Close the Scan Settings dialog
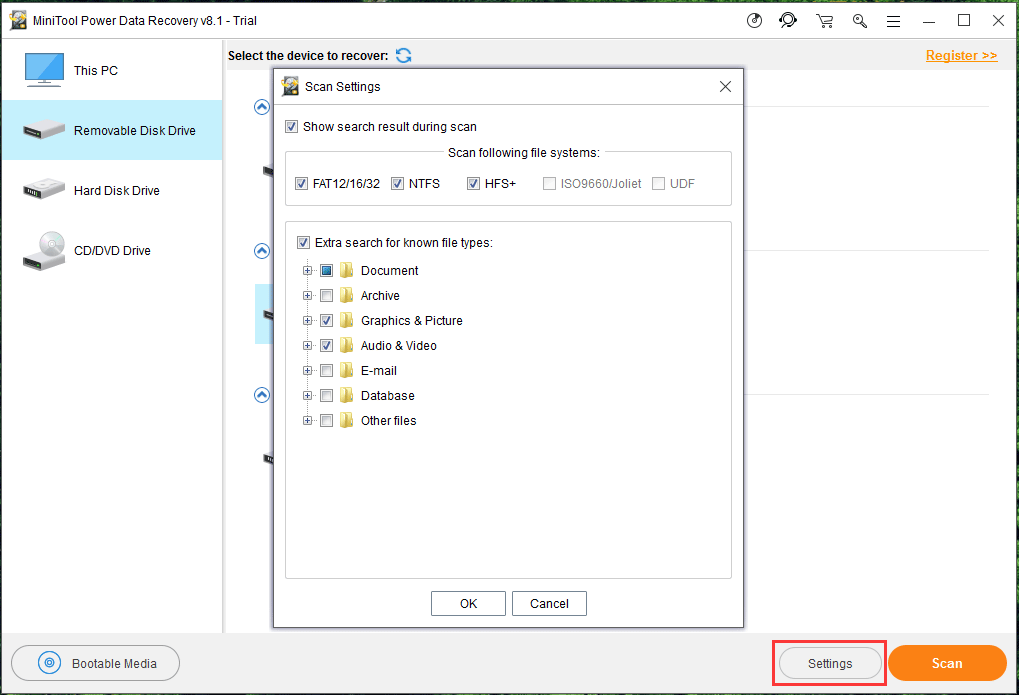The image size is (1019, 695). click(726, 87)
